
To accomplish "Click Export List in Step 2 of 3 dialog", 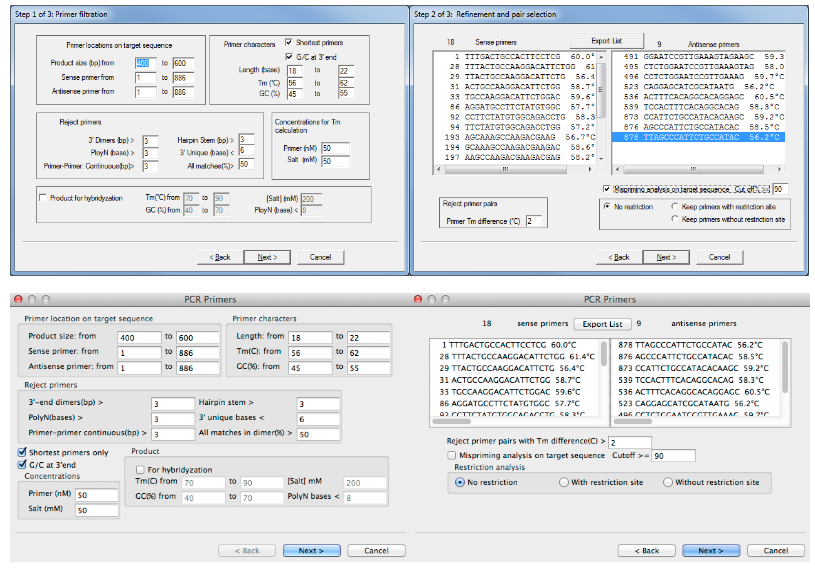I will pos(607,41).
